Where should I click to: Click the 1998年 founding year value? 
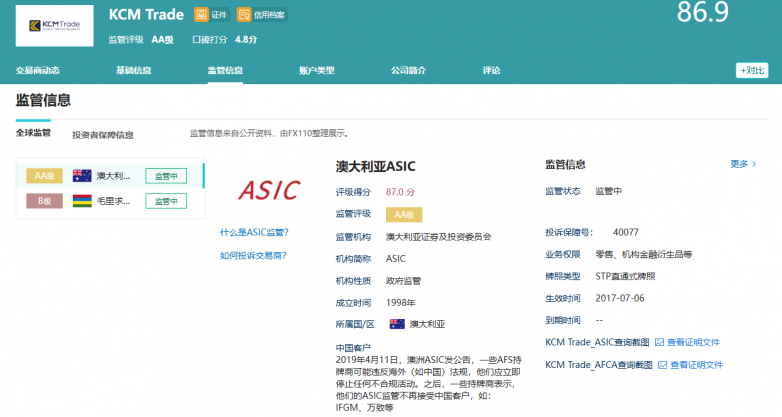pyautogui.click(x=400, y=303)
